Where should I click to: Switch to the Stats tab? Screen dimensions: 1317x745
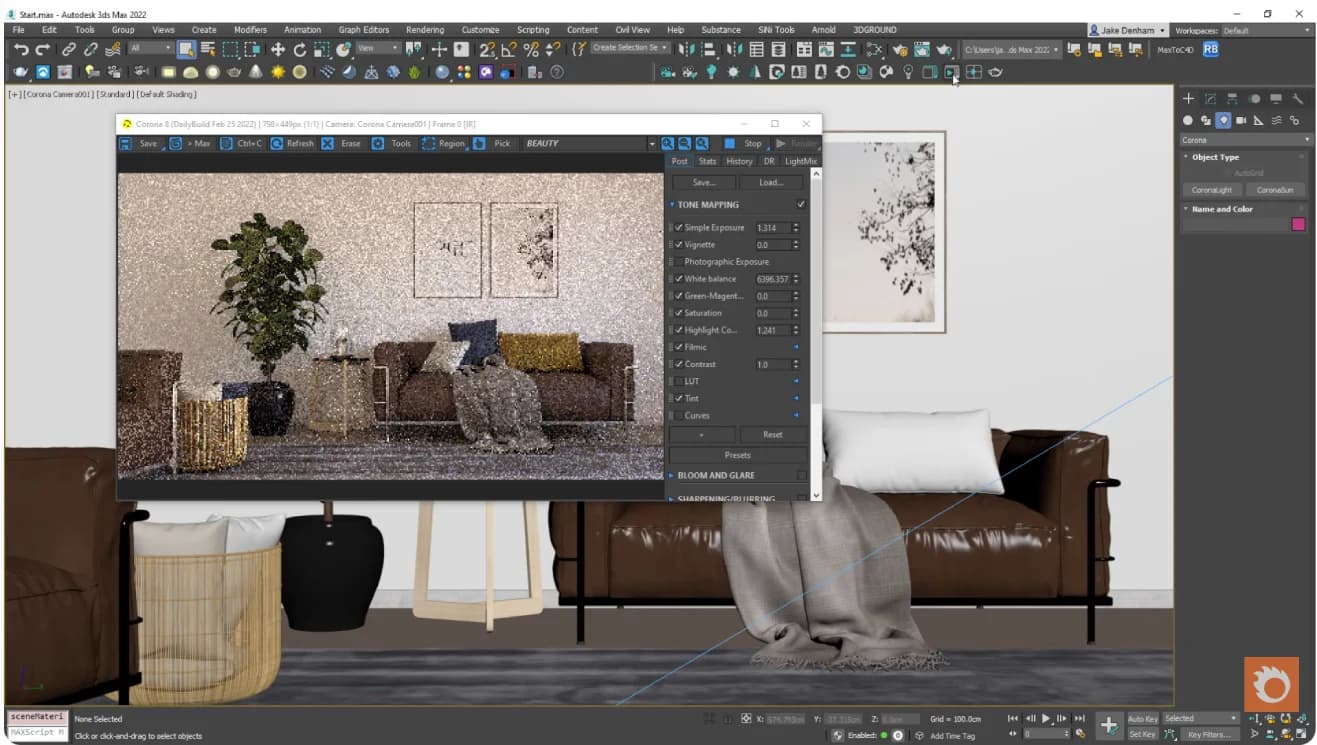(707, 161)
